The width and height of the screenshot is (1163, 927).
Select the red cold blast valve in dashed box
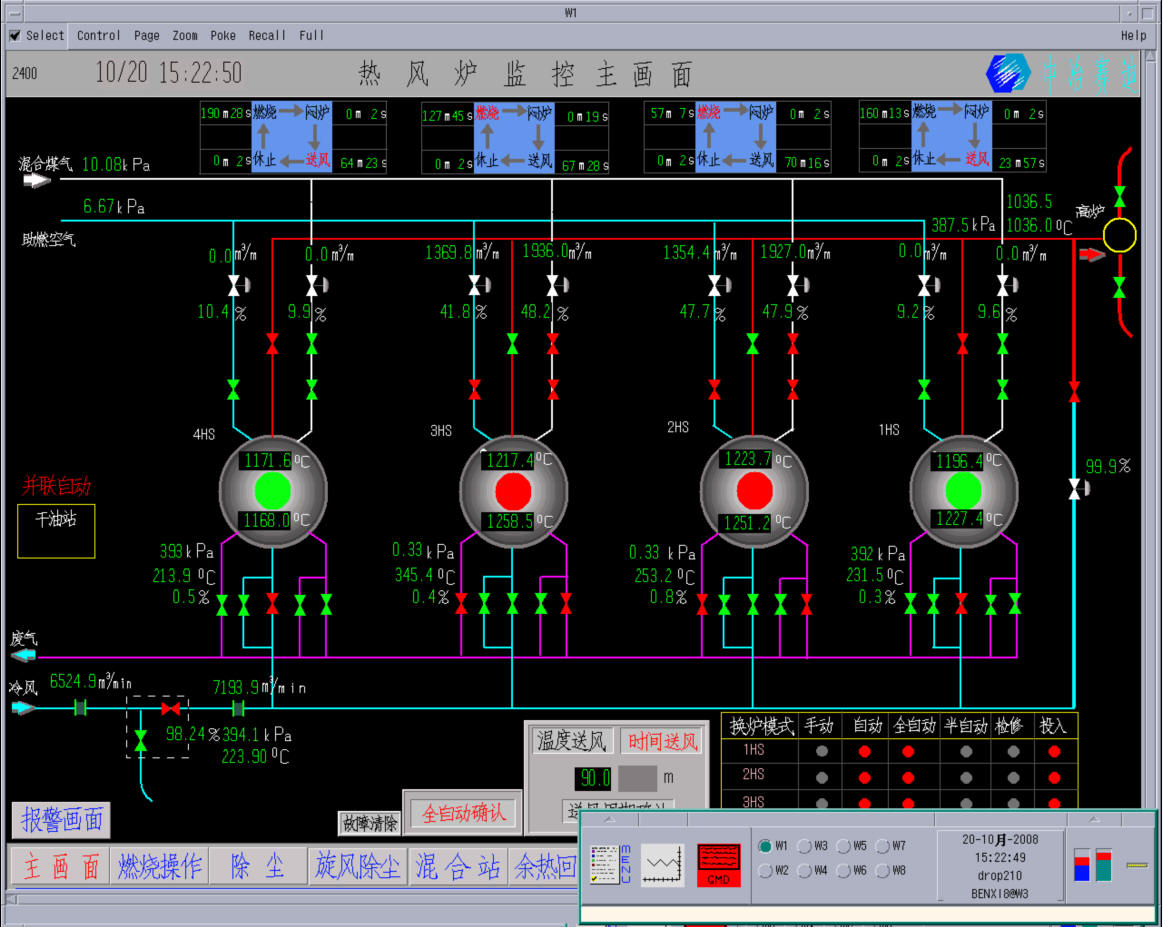point(171,708)
